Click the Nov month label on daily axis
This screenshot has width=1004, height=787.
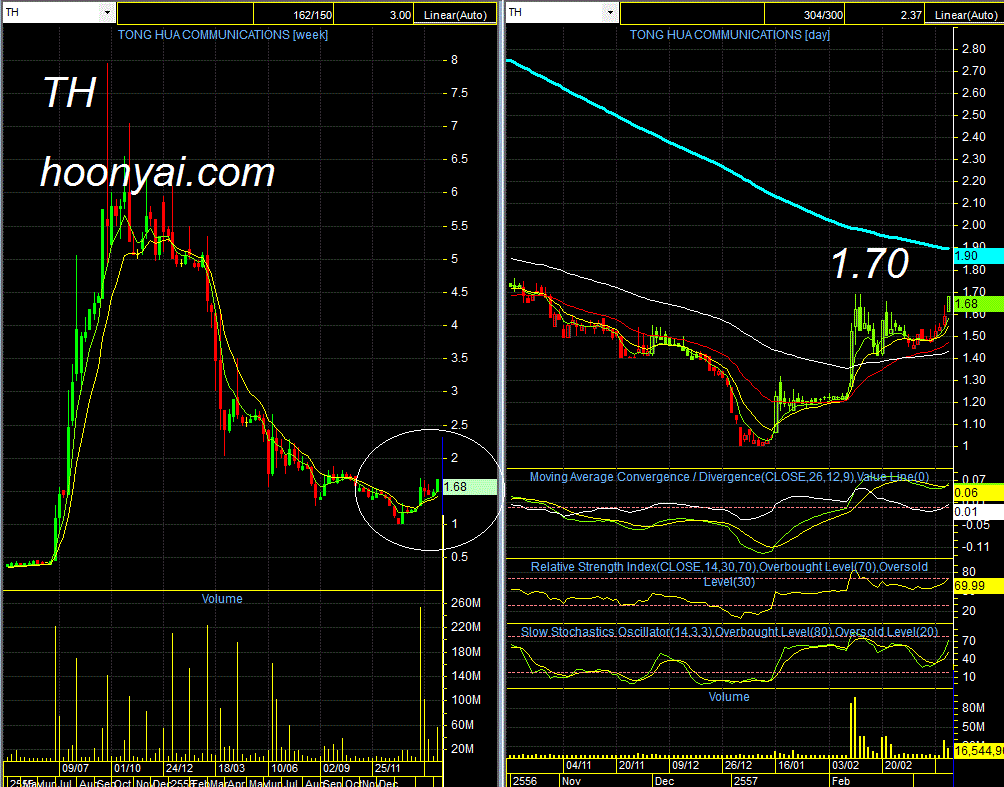571,781
